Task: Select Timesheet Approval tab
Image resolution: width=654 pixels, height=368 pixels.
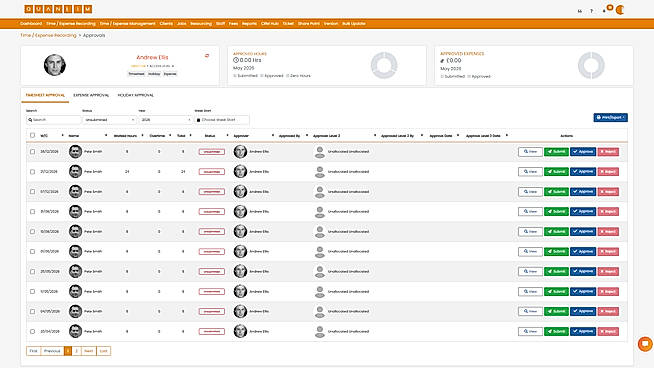Action: 45,96
